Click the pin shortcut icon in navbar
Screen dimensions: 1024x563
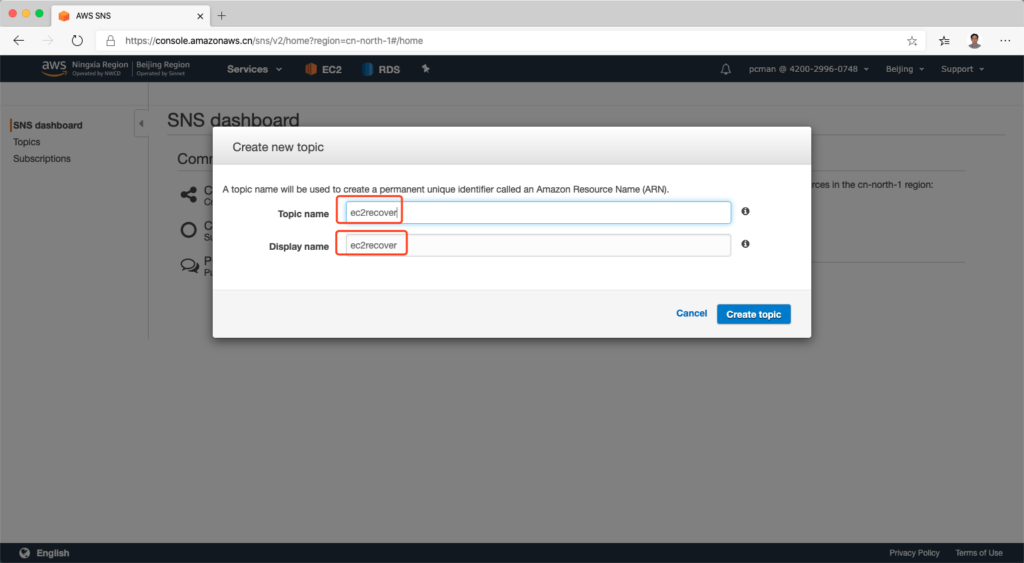(426, 69)
